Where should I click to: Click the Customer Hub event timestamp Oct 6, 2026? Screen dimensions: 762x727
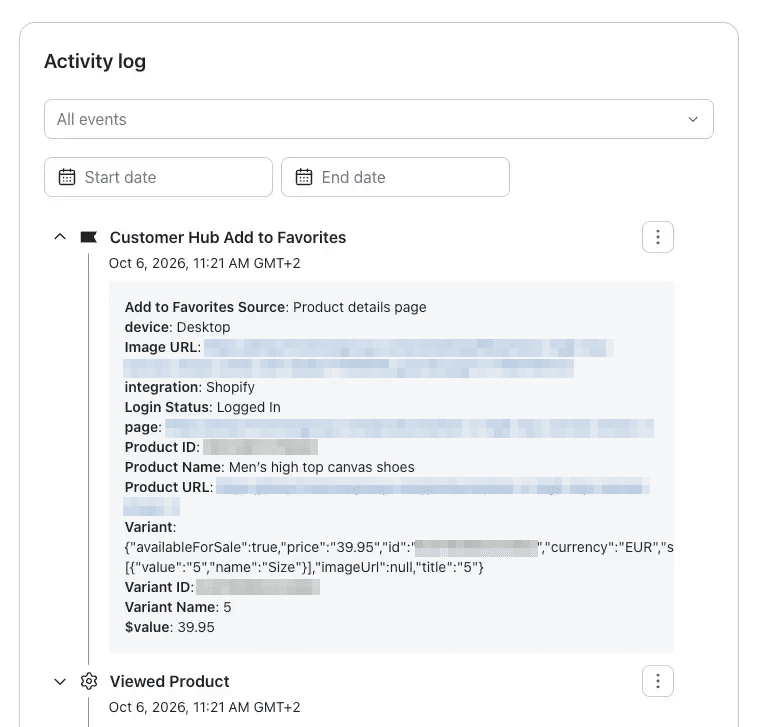point(205,263)
